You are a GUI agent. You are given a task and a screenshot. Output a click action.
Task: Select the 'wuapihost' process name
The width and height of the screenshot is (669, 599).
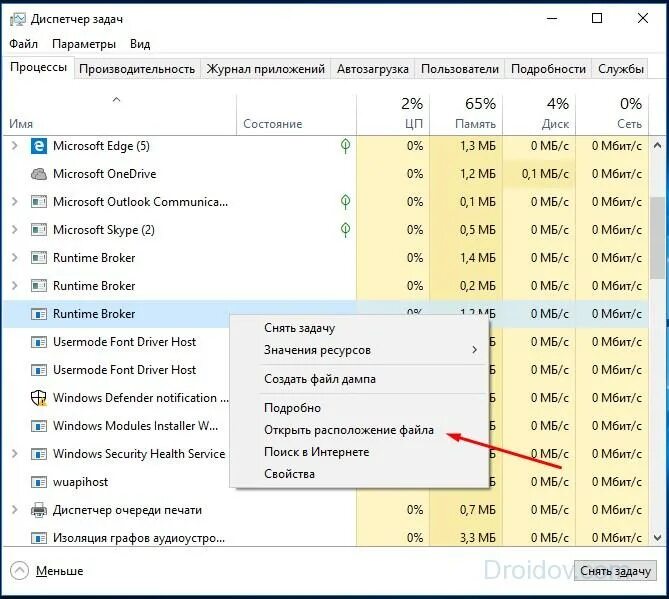(80, 482)
